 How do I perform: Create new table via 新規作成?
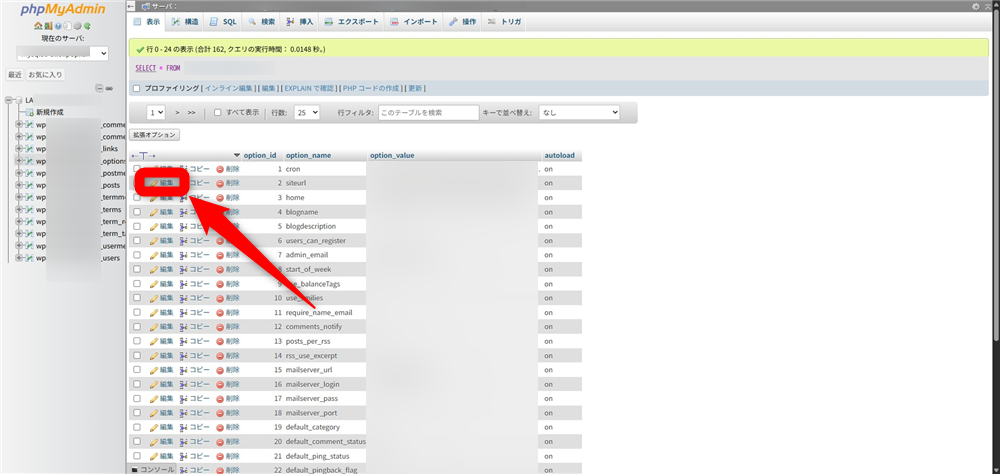pos(50,112)
